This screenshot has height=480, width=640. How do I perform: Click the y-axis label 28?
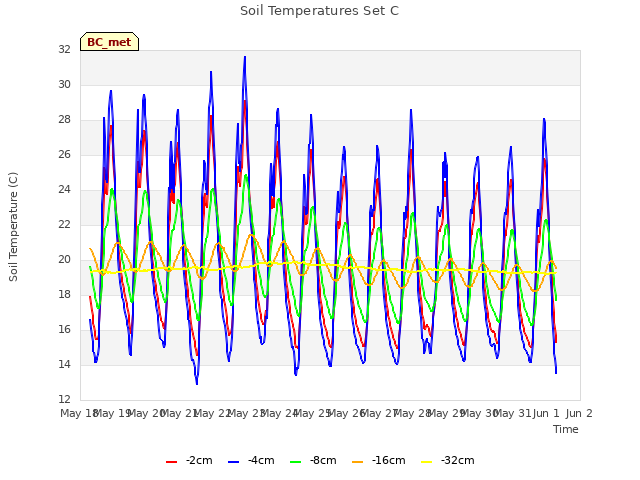click(64, 120)
